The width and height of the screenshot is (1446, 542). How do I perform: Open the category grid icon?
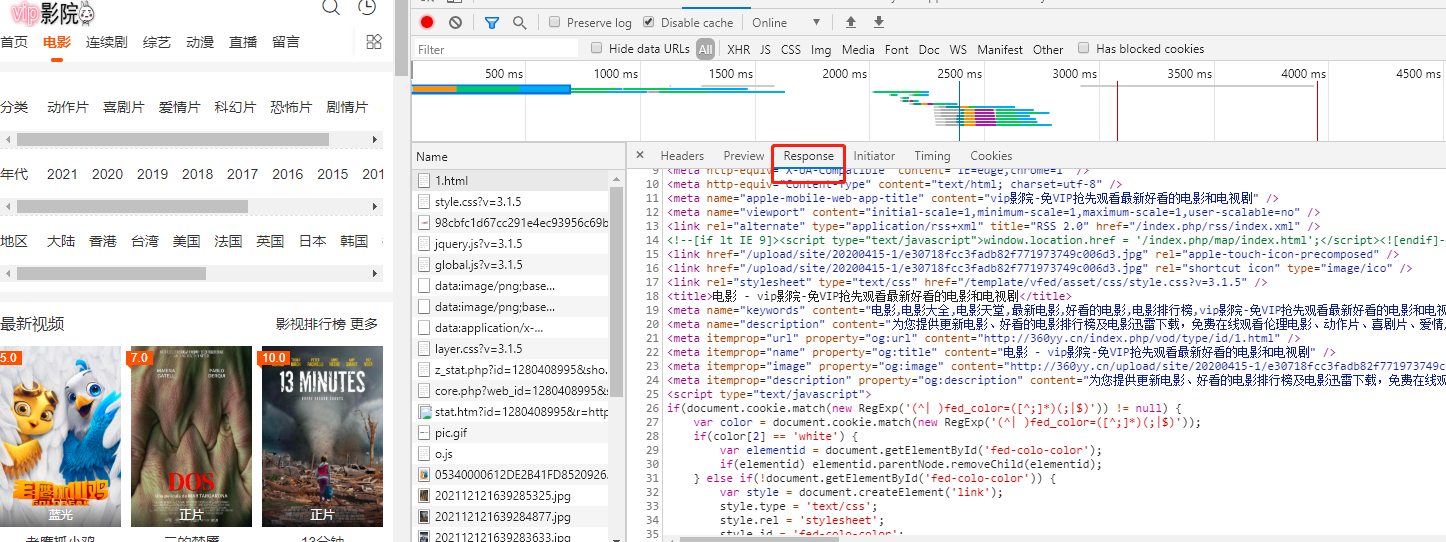(x=374, y=42)
